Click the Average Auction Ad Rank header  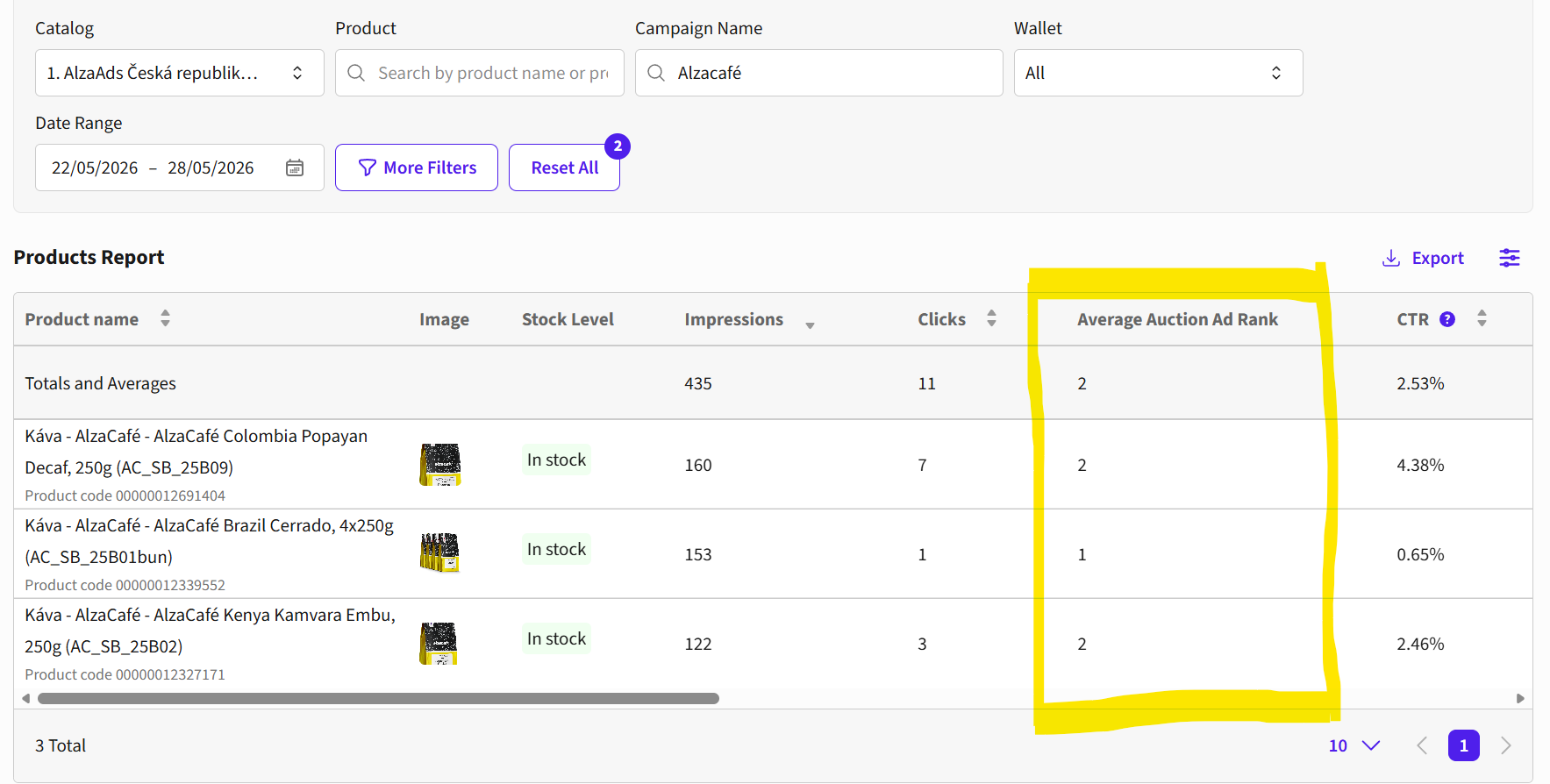coord(1177,319)
